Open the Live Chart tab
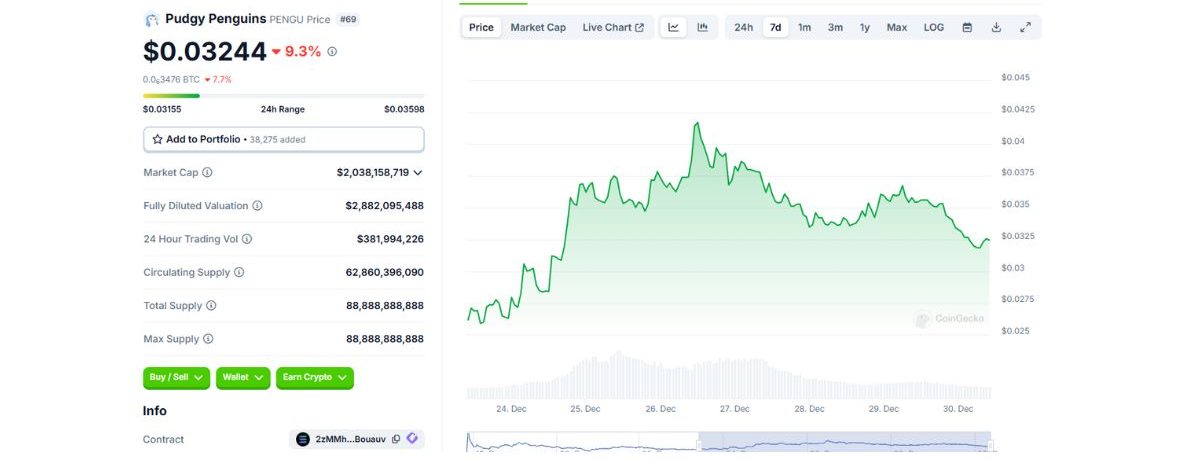The width and height of the screenshot is (1200, 460). pyautogui.click(x=613, y=27)
